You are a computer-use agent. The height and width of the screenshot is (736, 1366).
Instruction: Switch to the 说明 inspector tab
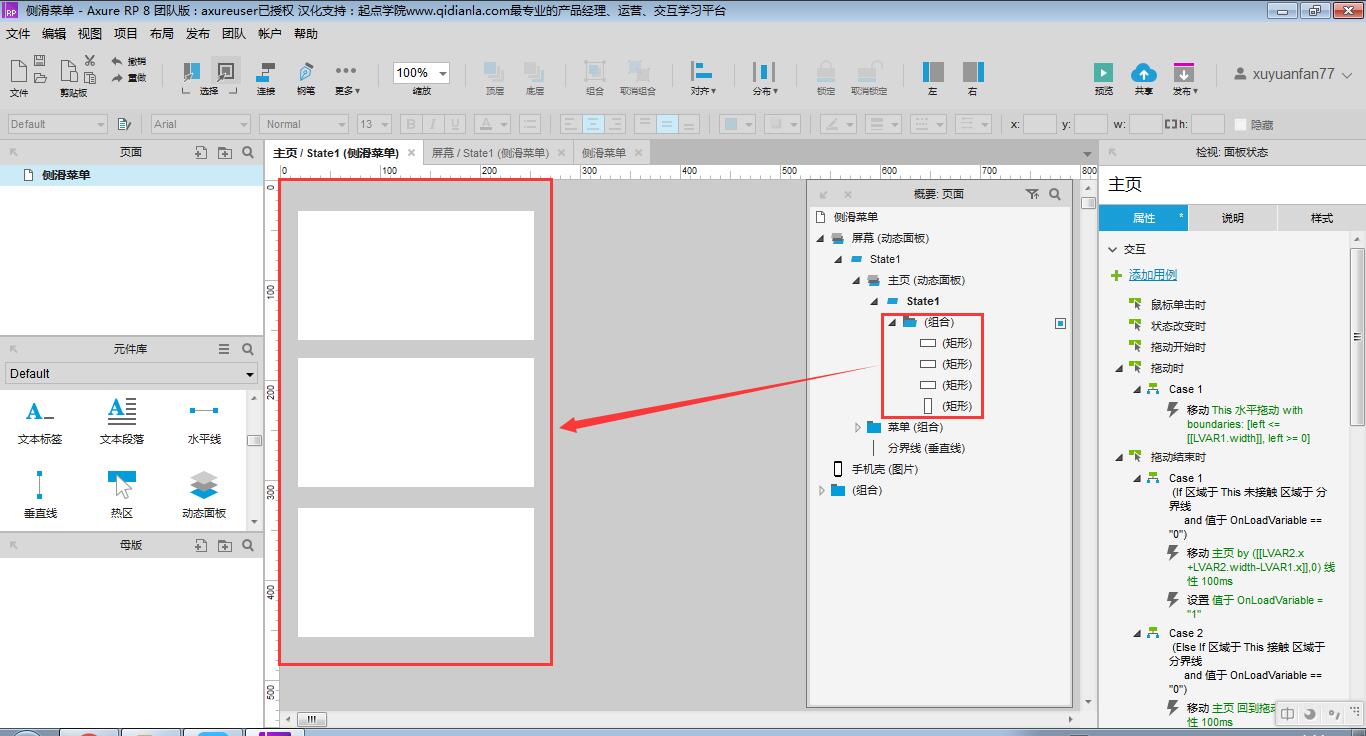click(x=1232, y=218)
